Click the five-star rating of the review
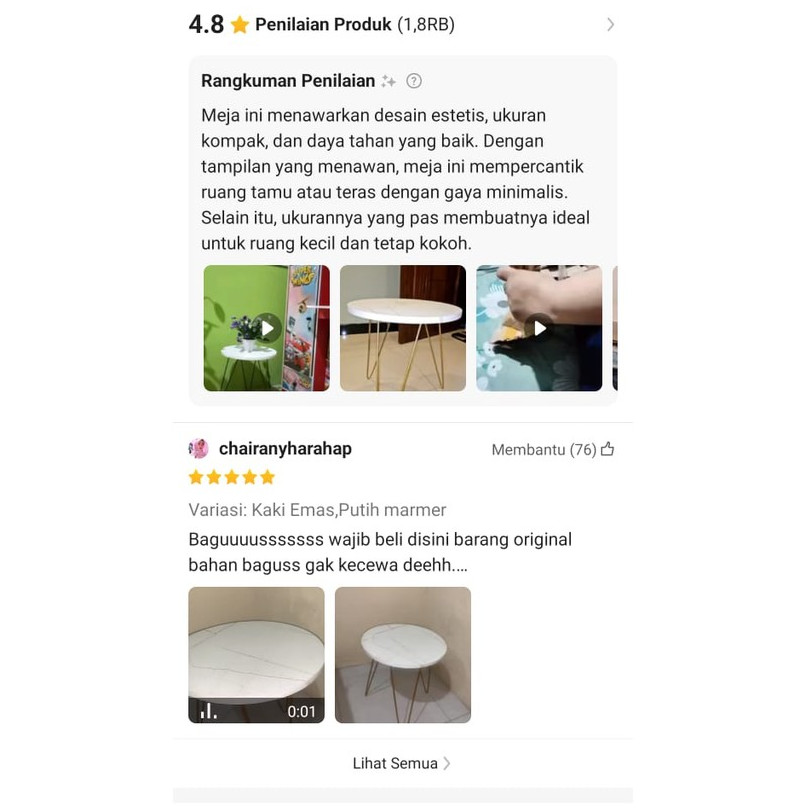Image resolution: width=810 pixels, height=810 pixels. 231,477
